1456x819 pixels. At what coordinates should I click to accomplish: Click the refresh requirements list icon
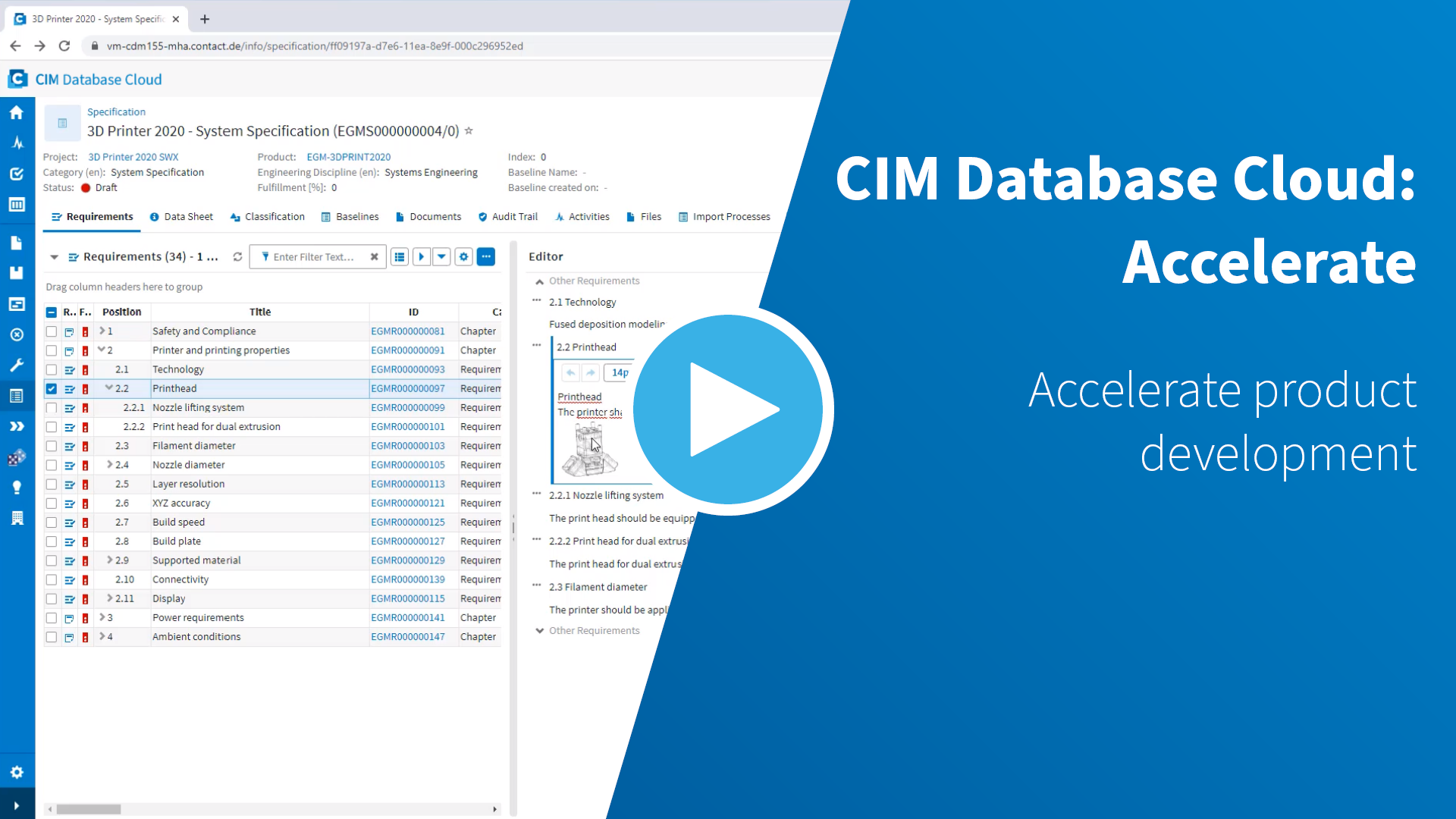coord(237,257)
